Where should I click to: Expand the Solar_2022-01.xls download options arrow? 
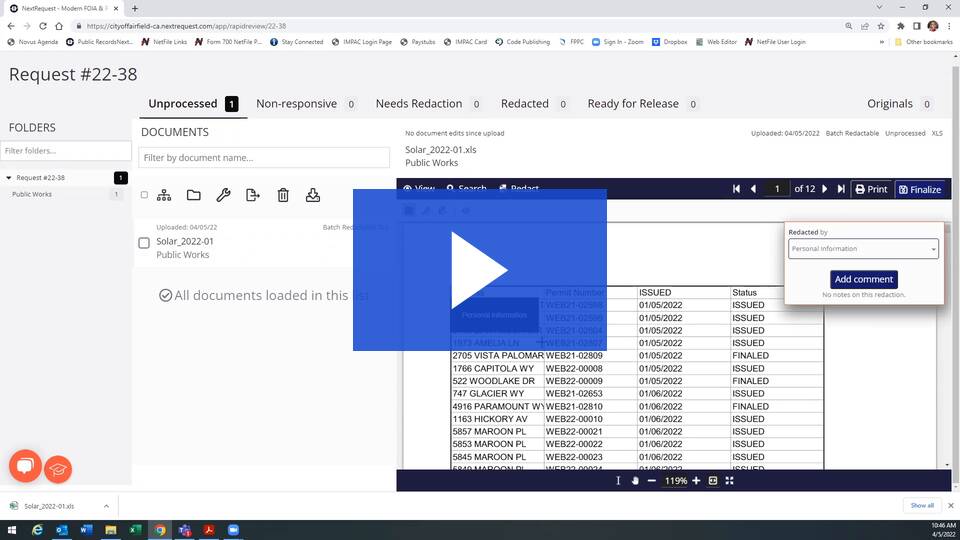[106, 506]
